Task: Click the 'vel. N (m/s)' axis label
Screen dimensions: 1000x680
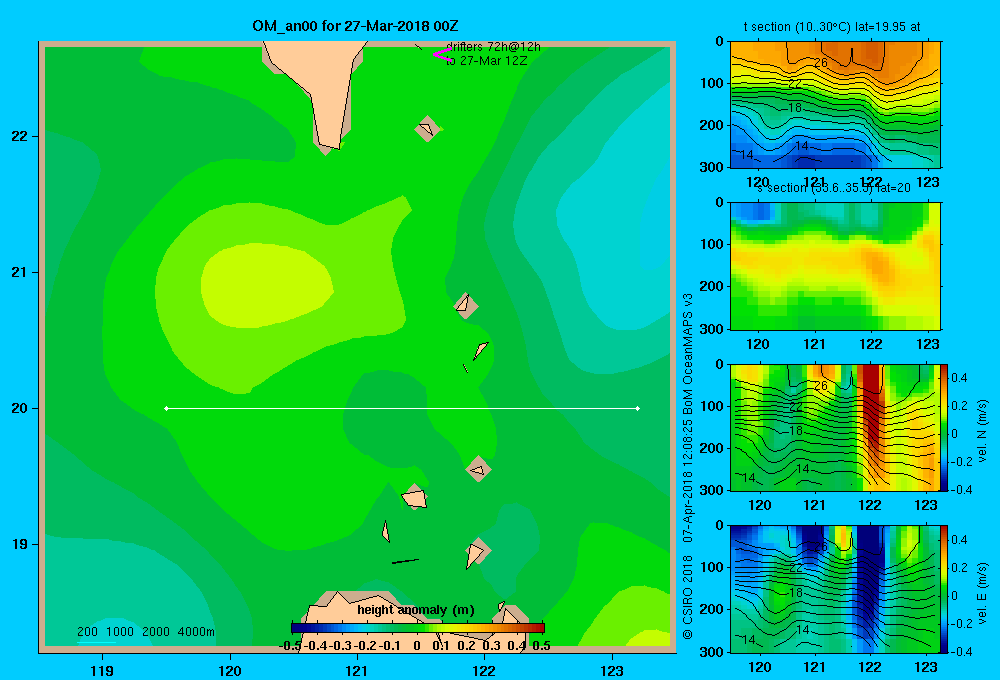Action: [983, 431]
